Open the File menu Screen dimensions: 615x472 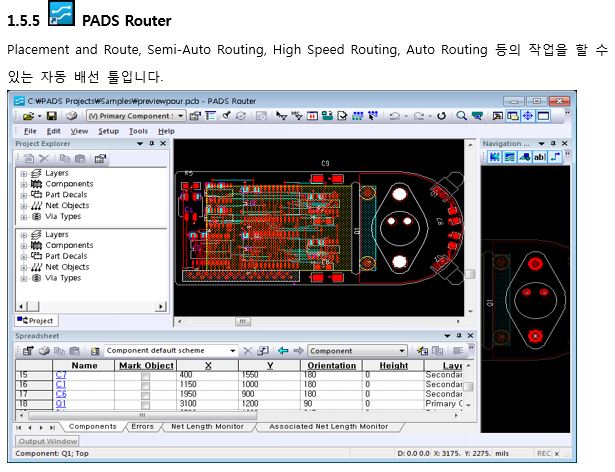coord(30,131)
